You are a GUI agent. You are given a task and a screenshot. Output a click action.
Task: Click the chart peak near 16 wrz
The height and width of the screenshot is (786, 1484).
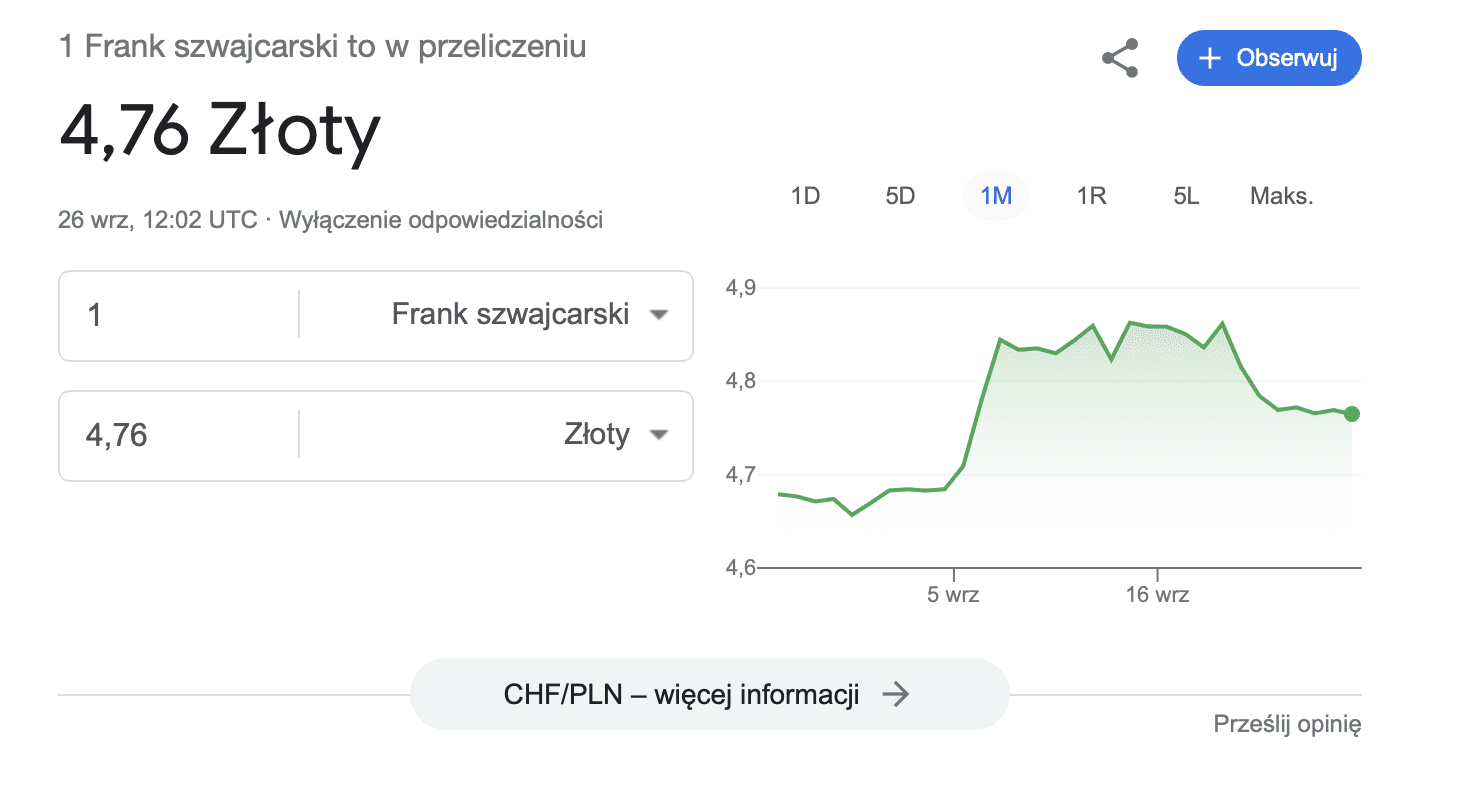(x=1130, y=323)
